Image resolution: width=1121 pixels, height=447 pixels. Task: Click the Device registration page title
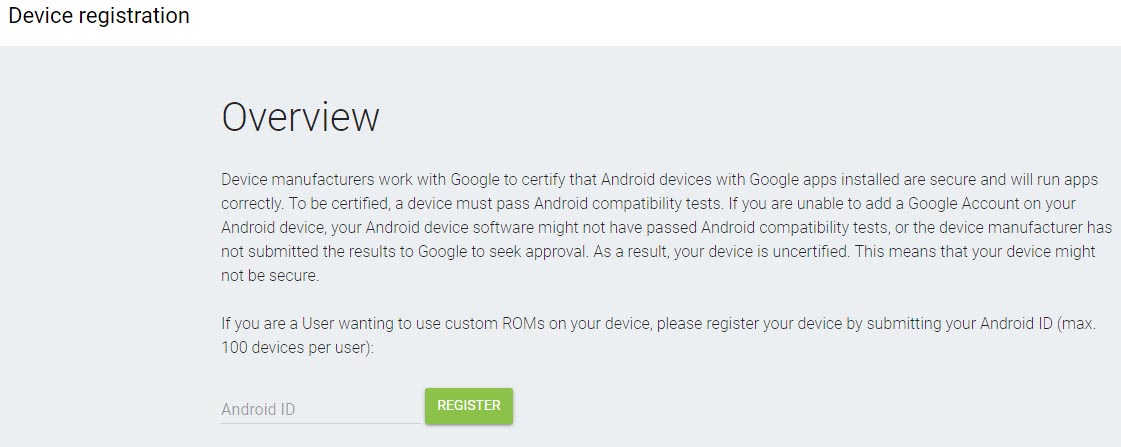coord(99,15)
